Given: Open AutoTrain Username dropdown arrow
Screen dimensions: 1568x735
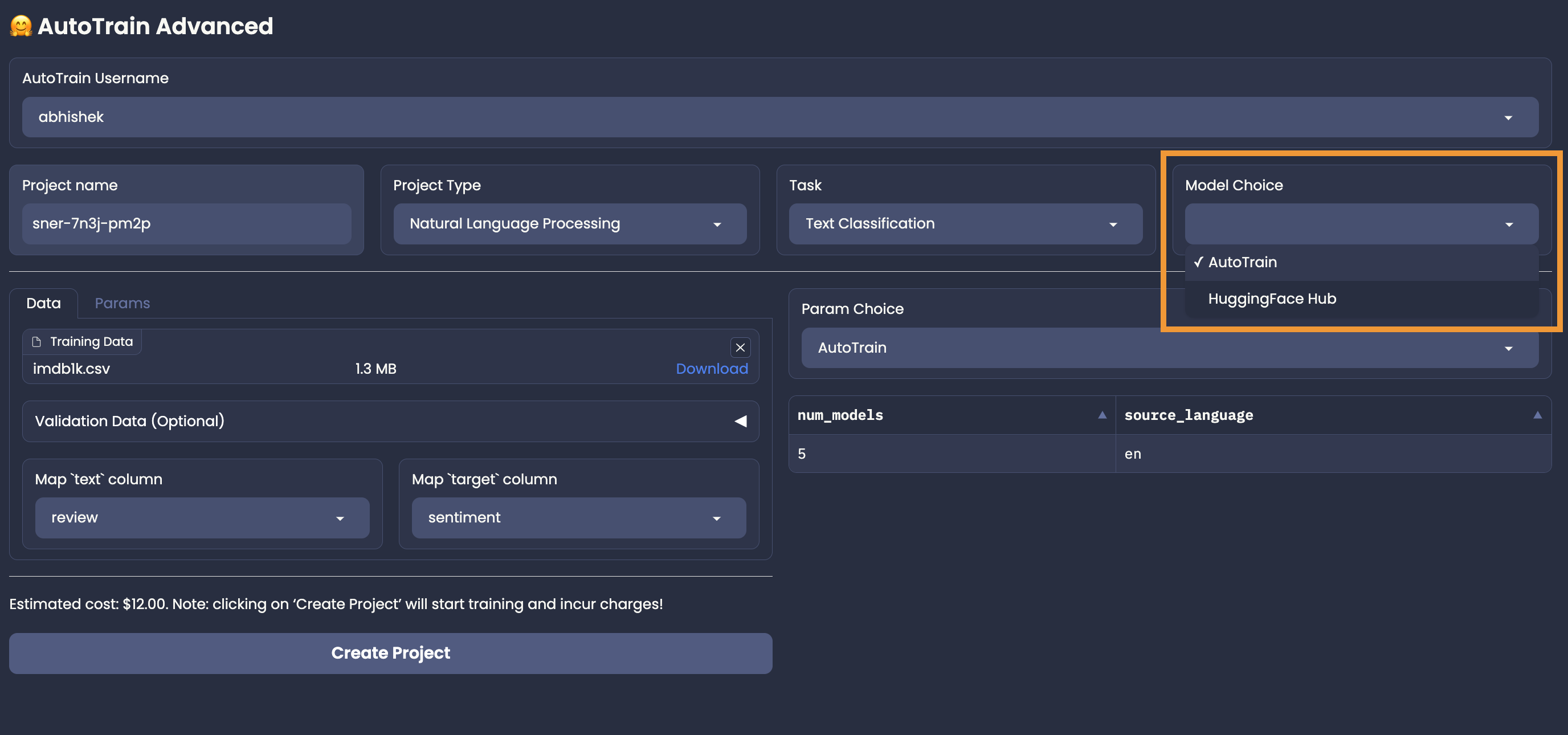Looking at the screenshot, I should coord(1508,117).
